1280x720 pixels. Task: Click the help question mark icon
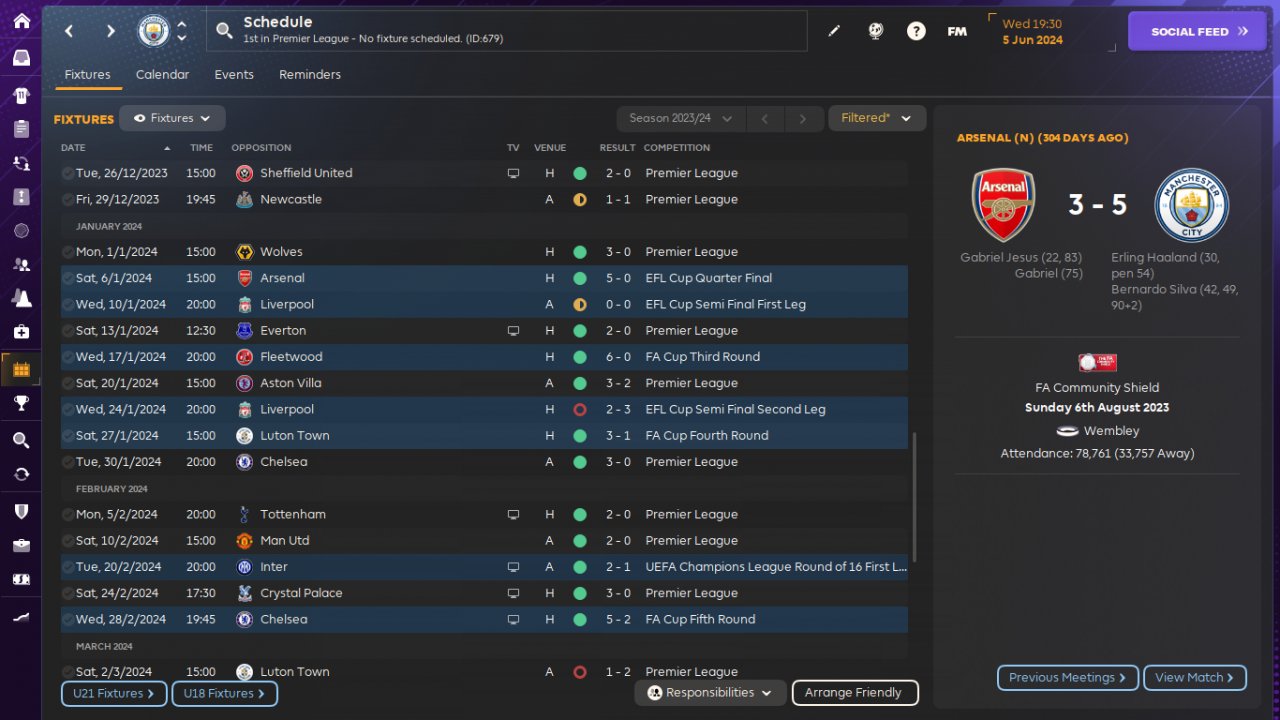916,31
